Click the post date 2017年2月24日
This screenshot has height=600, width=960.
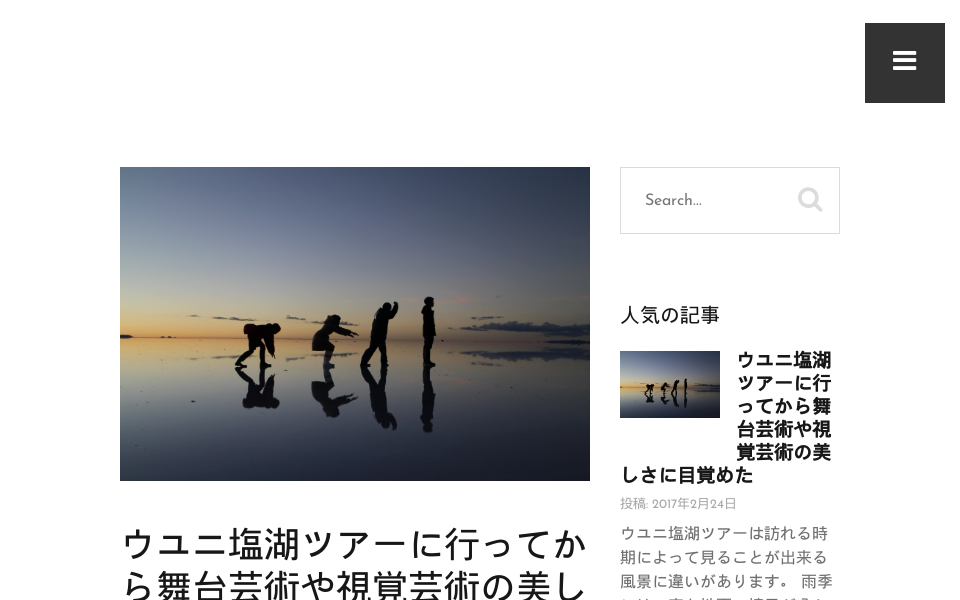point(694,503)
